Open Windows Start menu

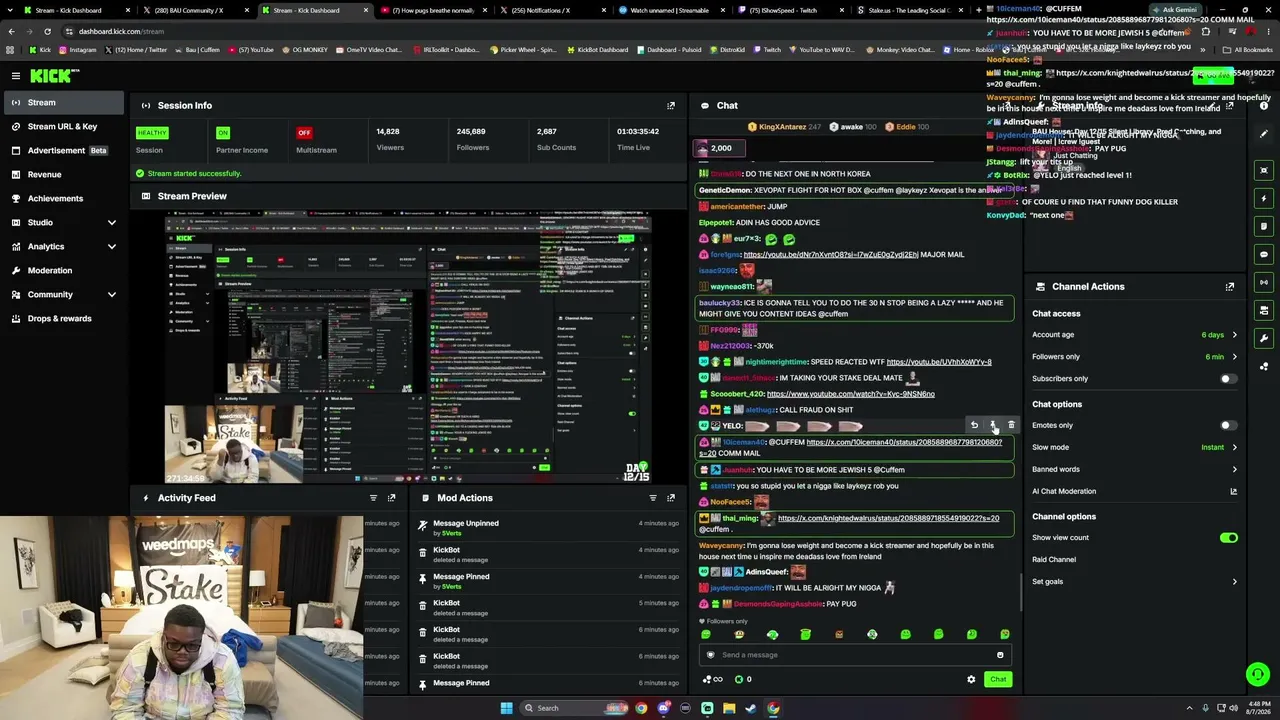(x=506, y=708)
